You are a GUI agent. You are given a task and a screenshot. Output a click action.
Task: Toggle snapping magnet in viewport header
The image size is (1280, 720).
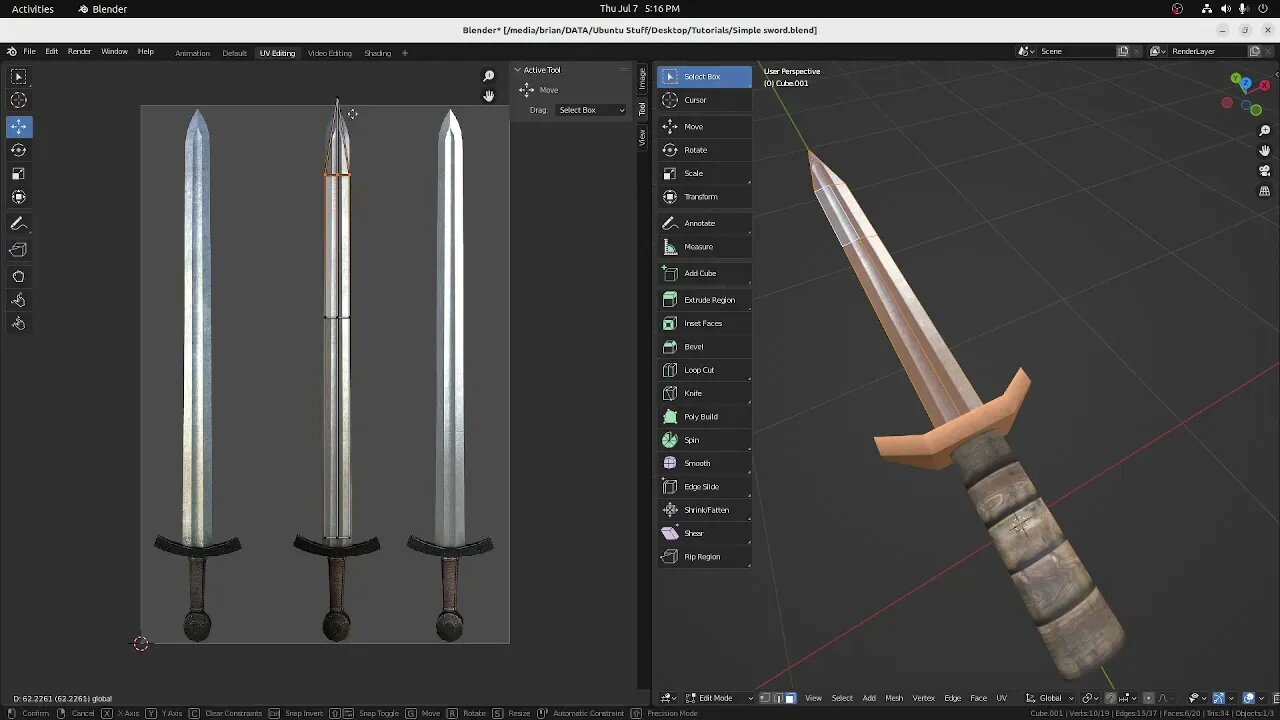pyautogui.click(x=1110, y=698)
